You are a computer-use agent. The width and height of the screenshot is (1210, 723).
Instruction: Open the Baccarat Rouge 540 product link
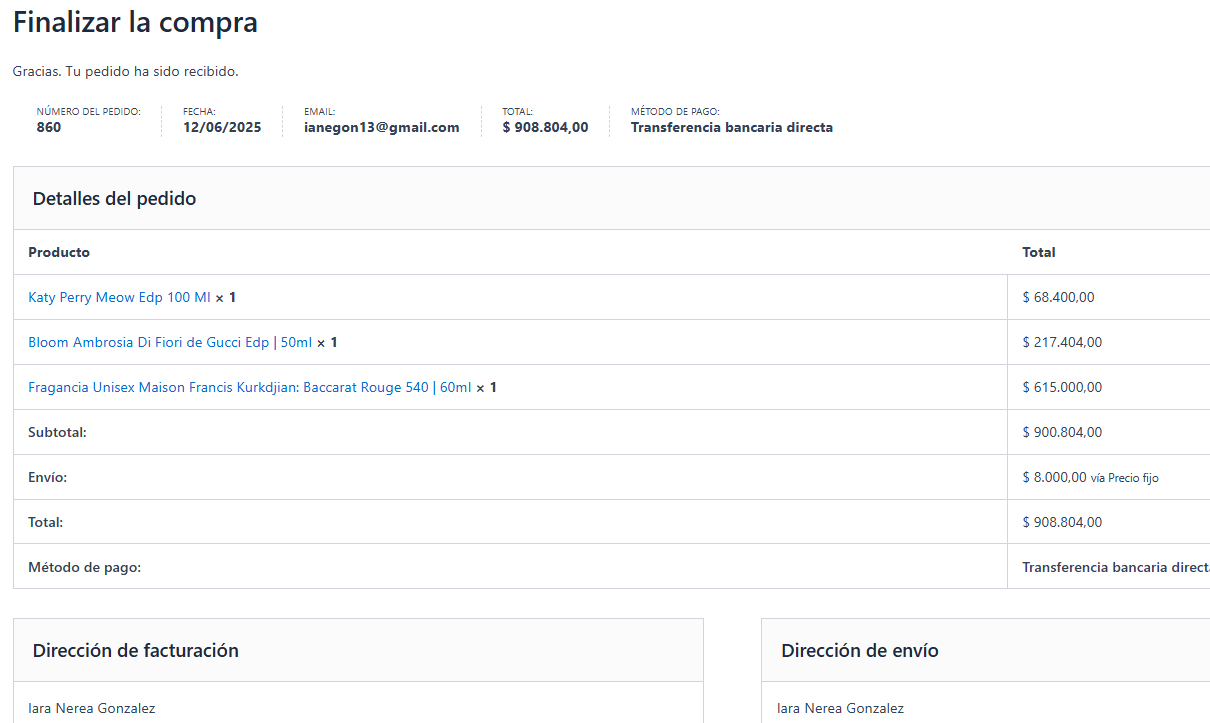click(x=249, y=387)
